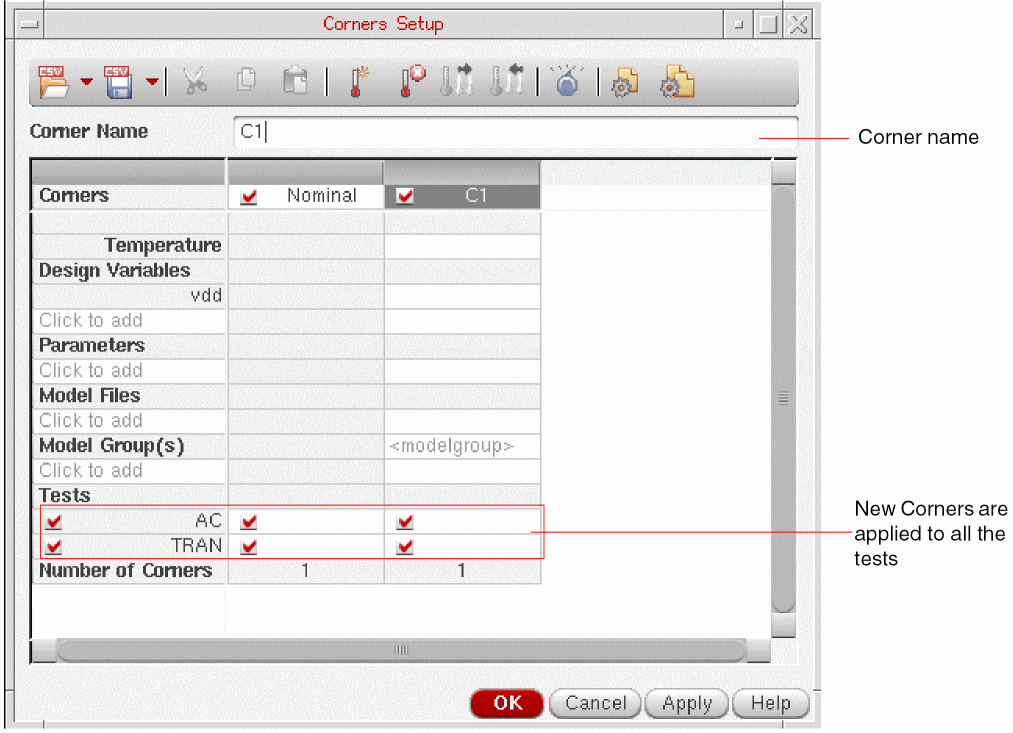Image resolution: width=1013 pixels, height=733 pixels.
Task: Click to add under Parameters
Action: [x=129, y=371]
